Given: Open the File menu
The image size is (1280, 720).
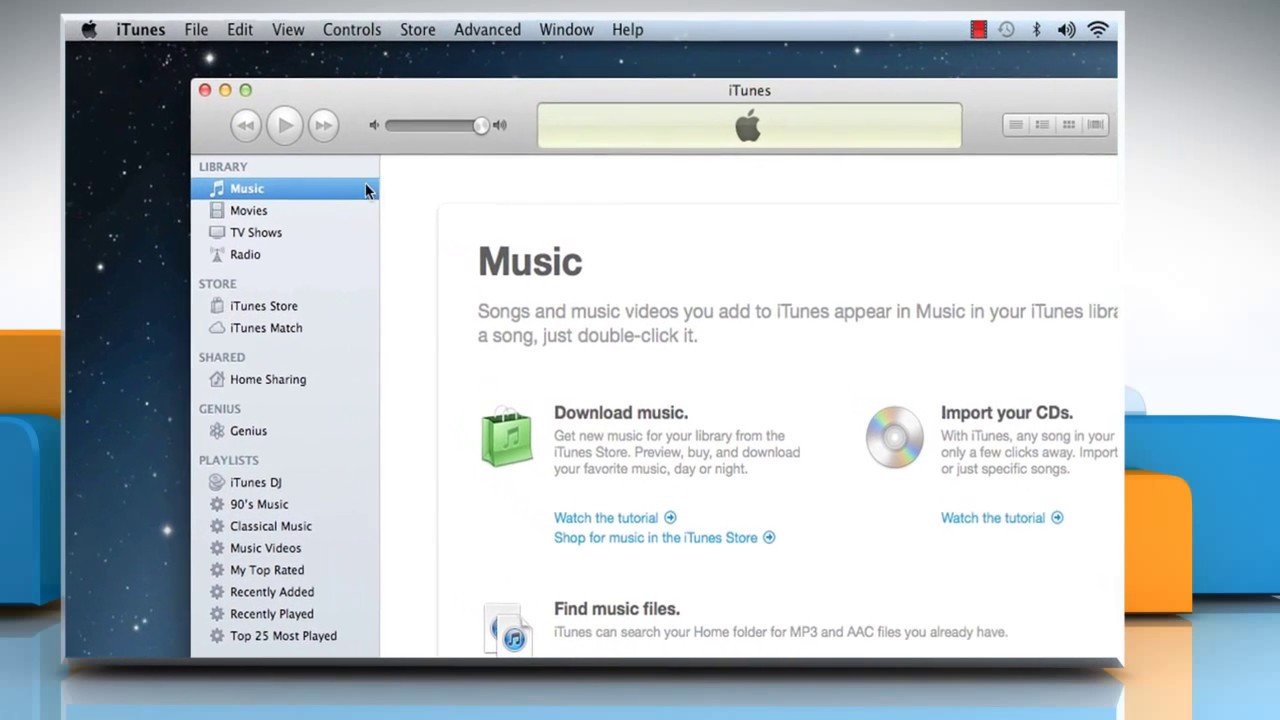Looking at the screenshot, I should pos(196,30).
